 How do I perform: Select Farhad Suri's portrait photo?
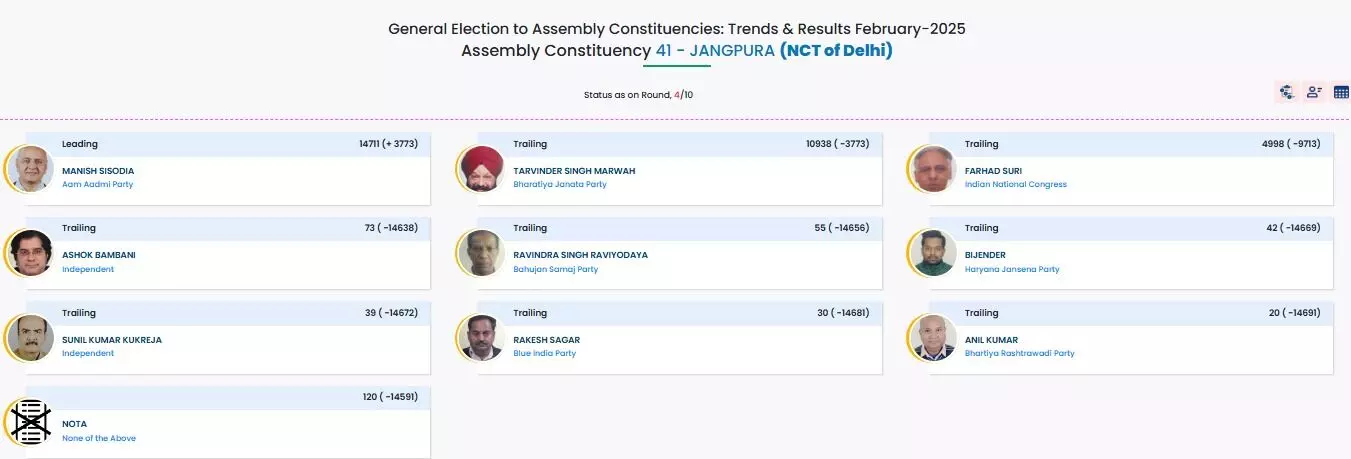[x=933, y=169]
